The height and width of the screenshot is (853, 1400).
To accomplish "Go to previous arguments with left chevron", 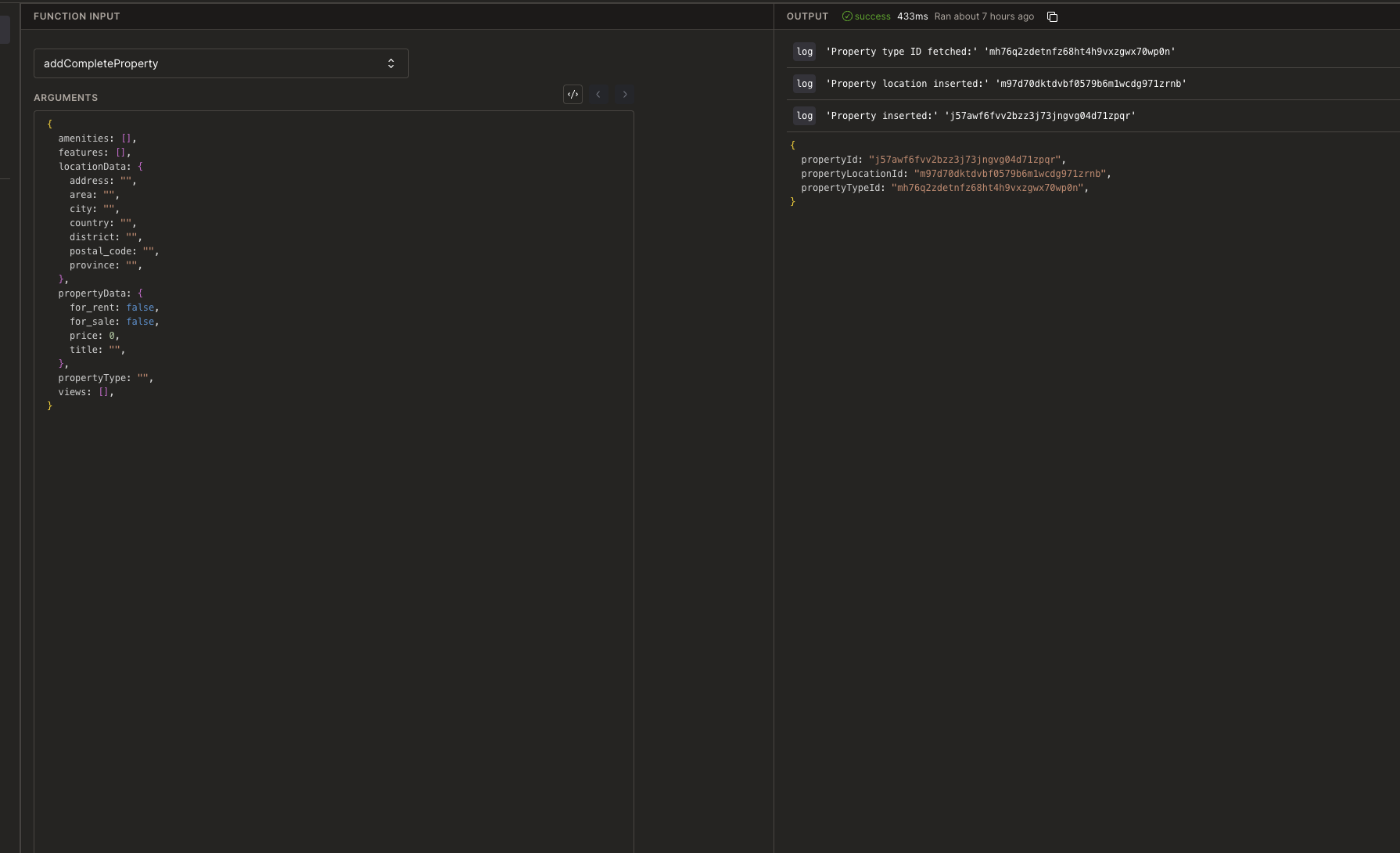I will (598, 95).
